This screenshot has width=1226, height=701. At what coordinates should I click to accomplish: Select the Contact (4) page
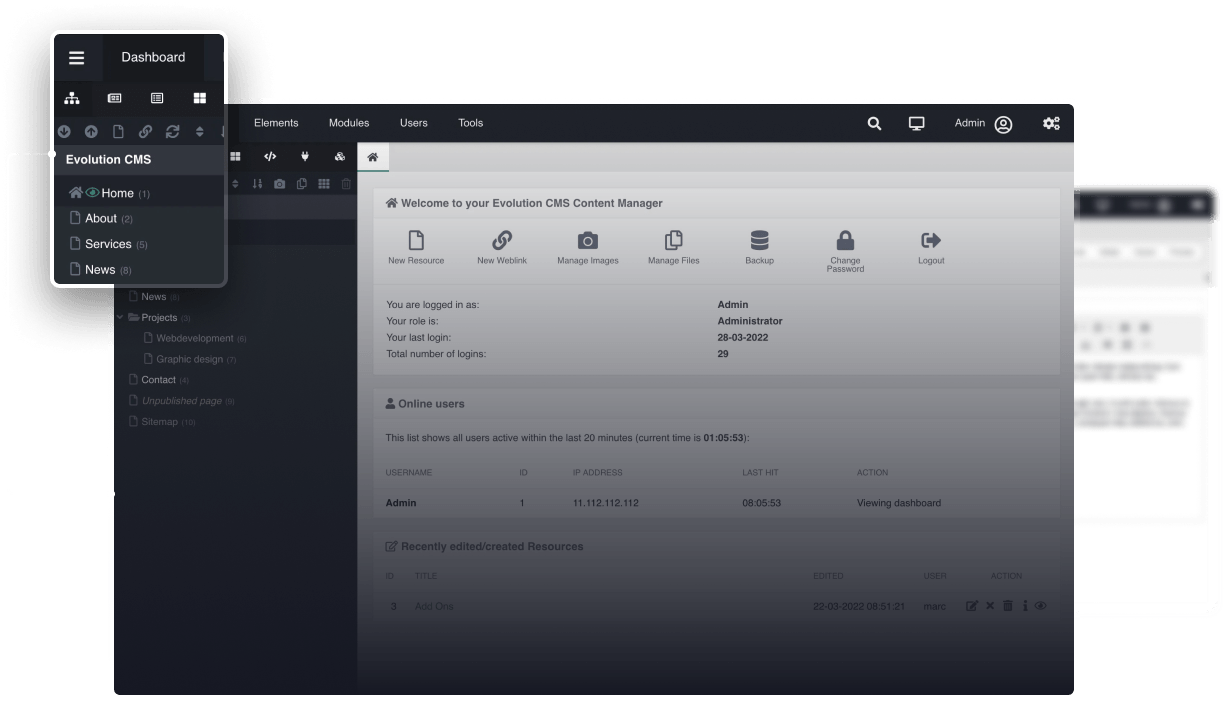pyautogui.click(x=158, y=380)
